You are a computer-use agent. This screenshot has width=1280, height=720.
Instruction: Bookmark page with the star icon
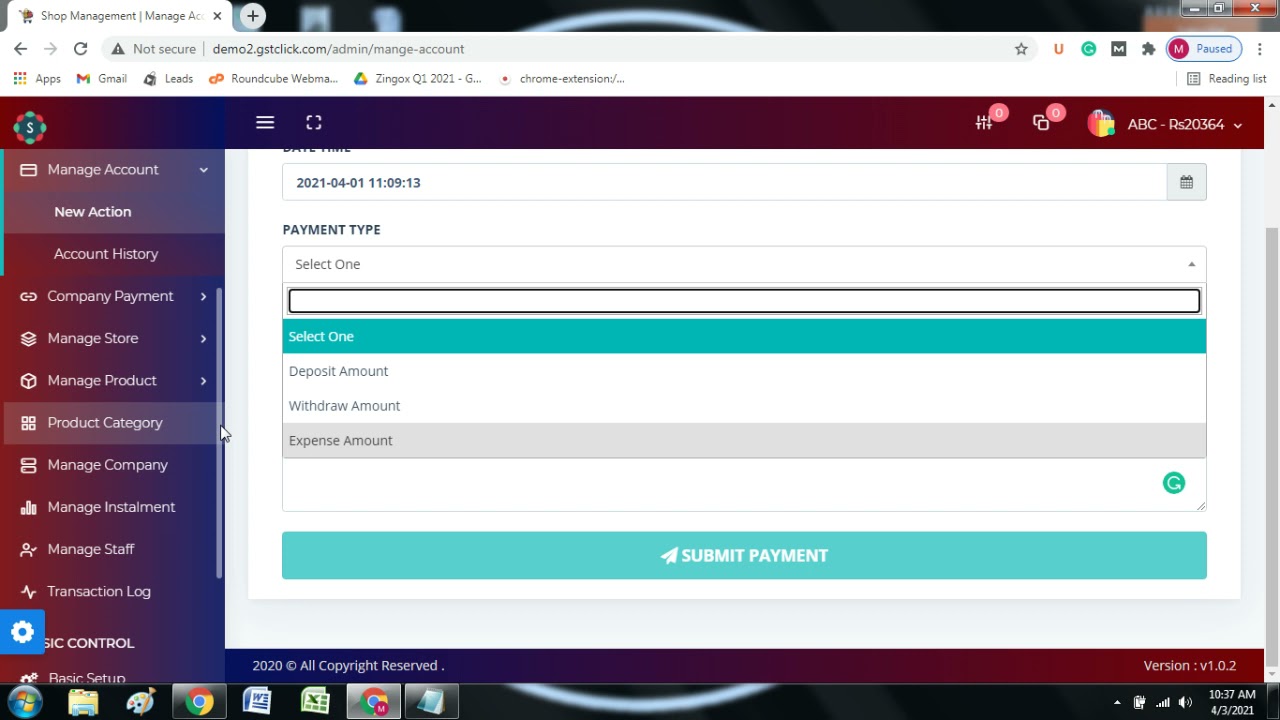coord(1021,49)
